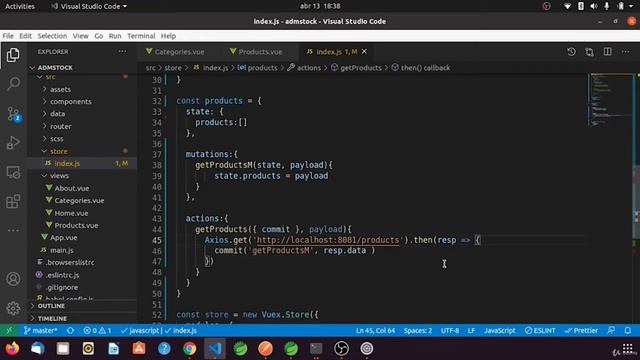
Task: Open App.vue in the explorer
Action: pos(64,238)
